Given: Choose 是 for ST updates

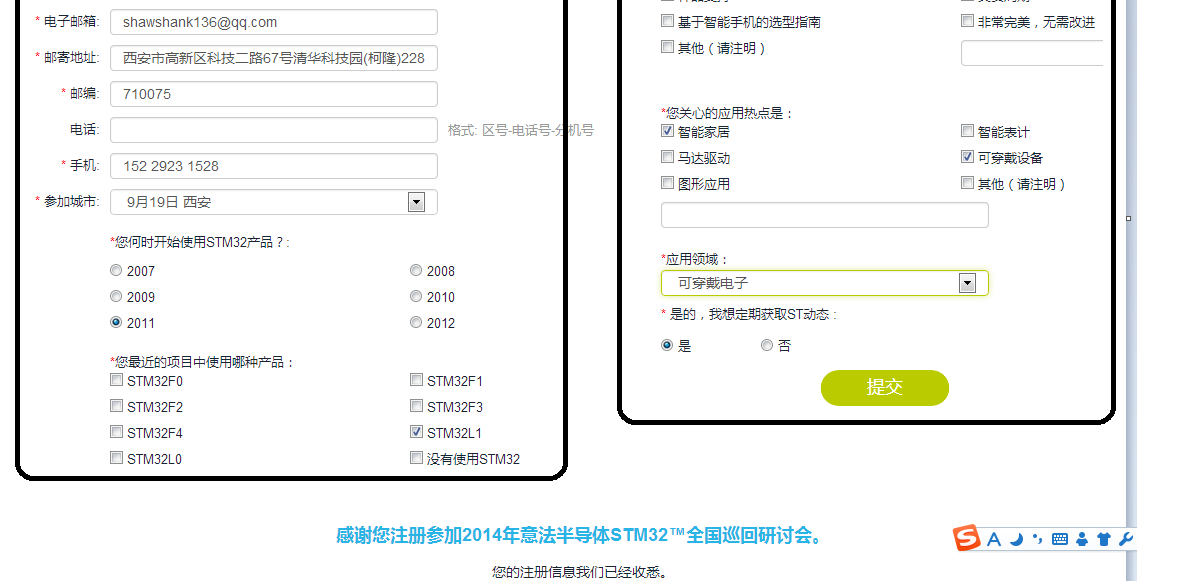Looking at the screenshot, I should point(666,345).
